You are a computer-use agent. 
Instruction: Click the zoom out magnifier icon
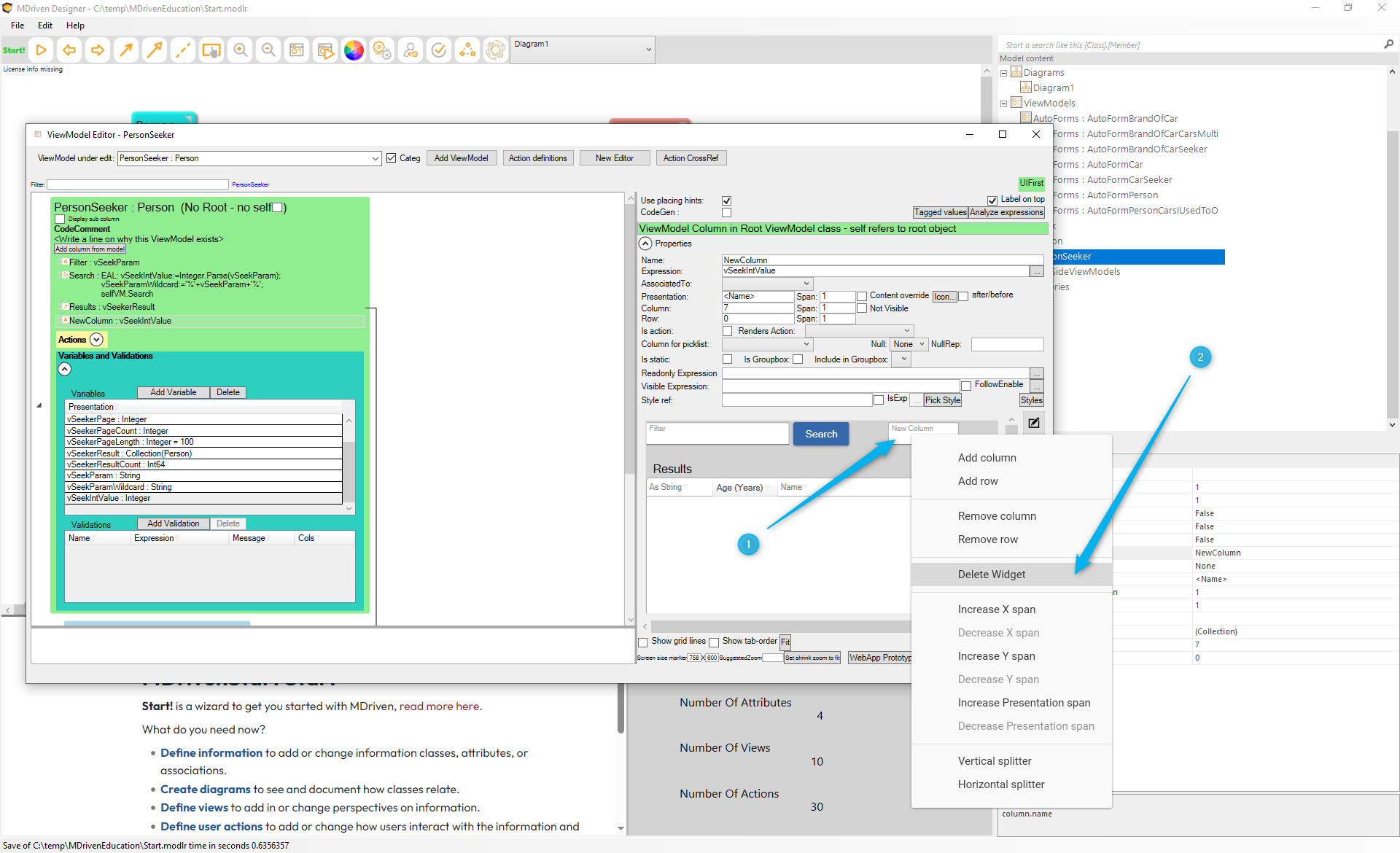pos(268,50)
